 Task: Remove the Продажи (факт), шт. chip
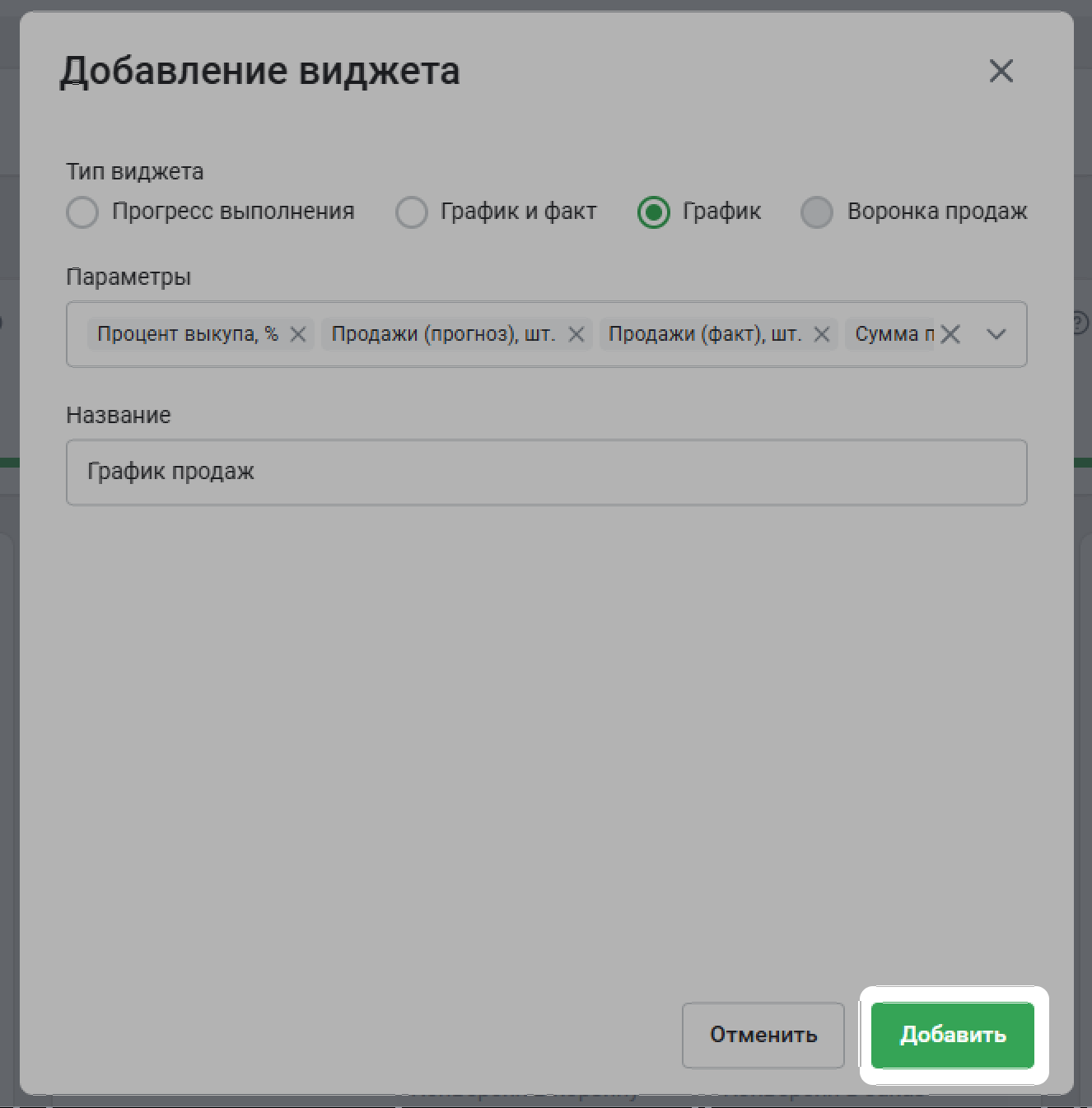[x=821, y=334]
